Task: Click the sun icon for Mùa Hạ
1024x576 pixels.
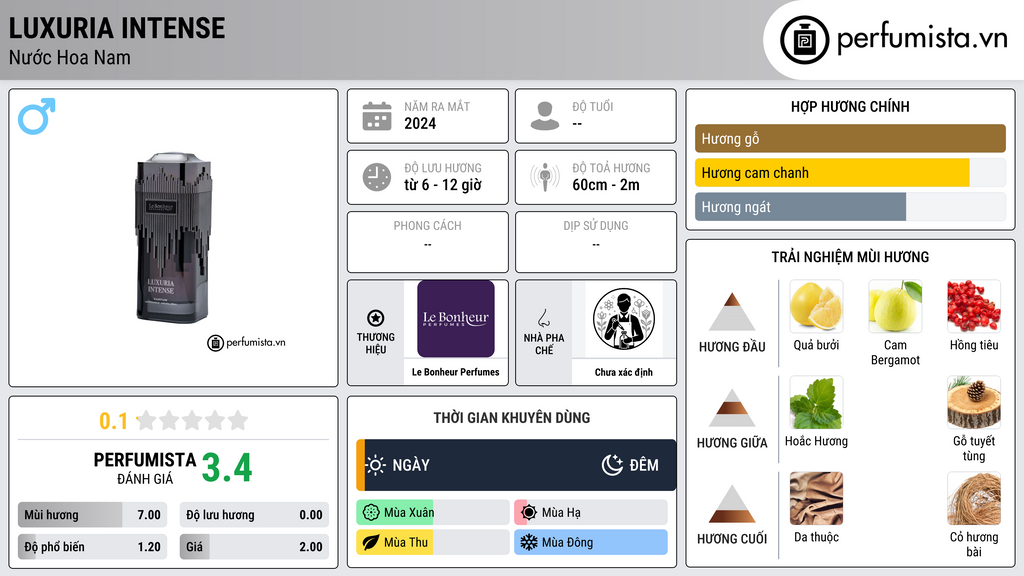Action: tap(529, 513)
